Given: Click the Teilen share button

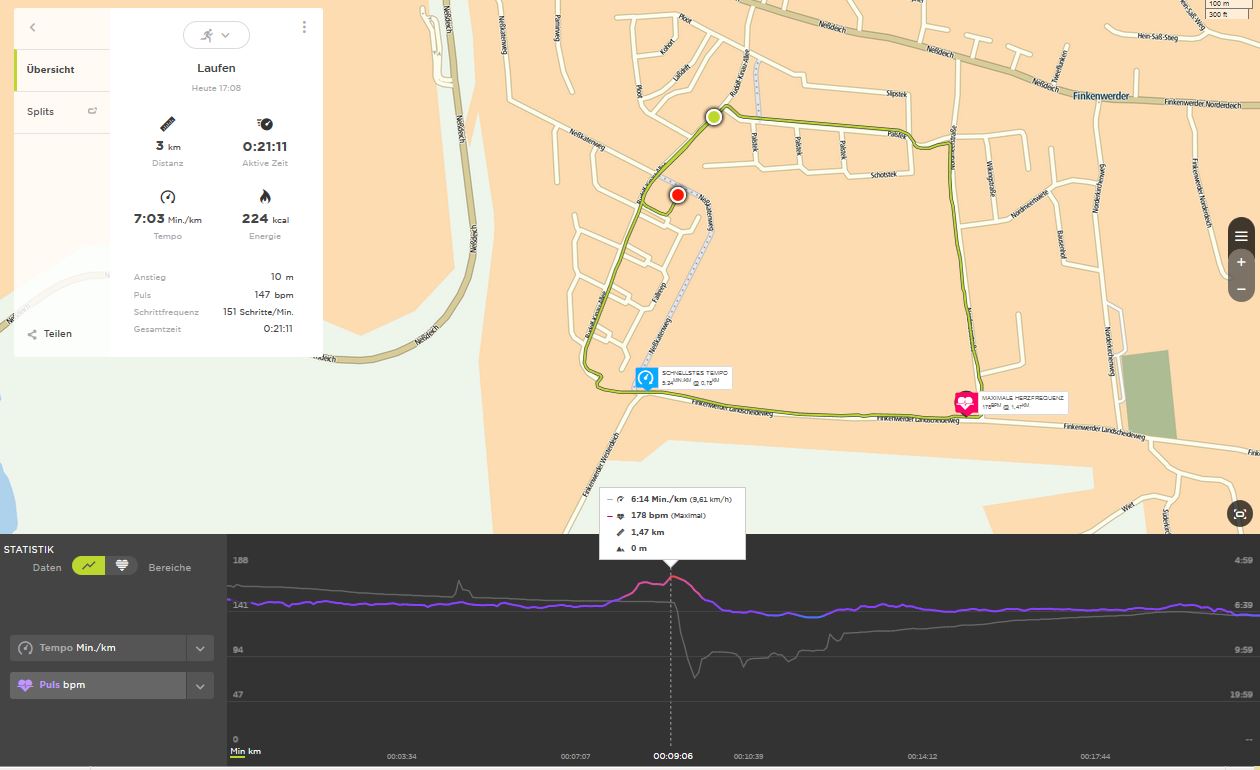Looking at the screenshot, I should click(x=50, y=334).
